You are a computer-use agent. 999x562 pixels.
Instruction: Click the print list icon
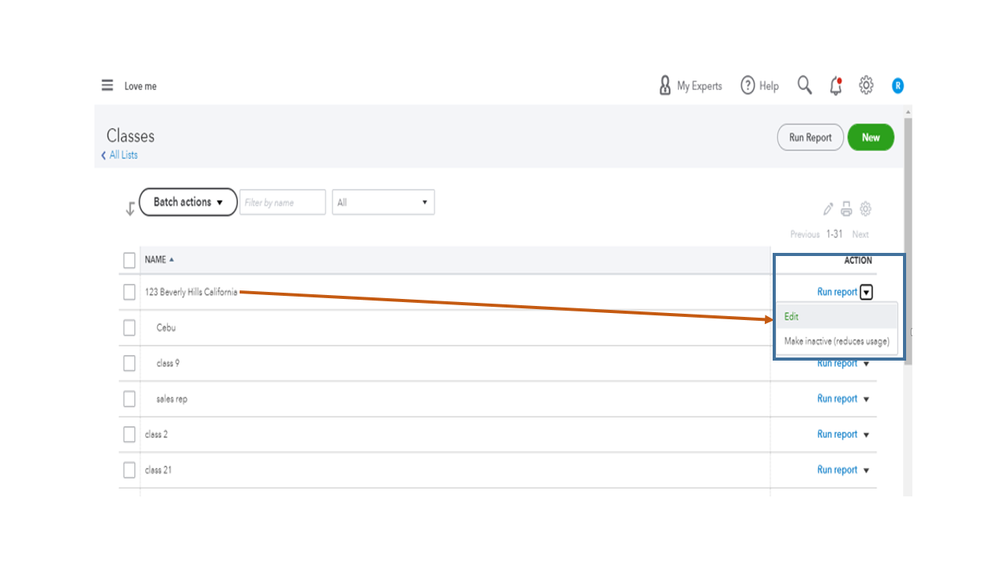pos(846,209)
